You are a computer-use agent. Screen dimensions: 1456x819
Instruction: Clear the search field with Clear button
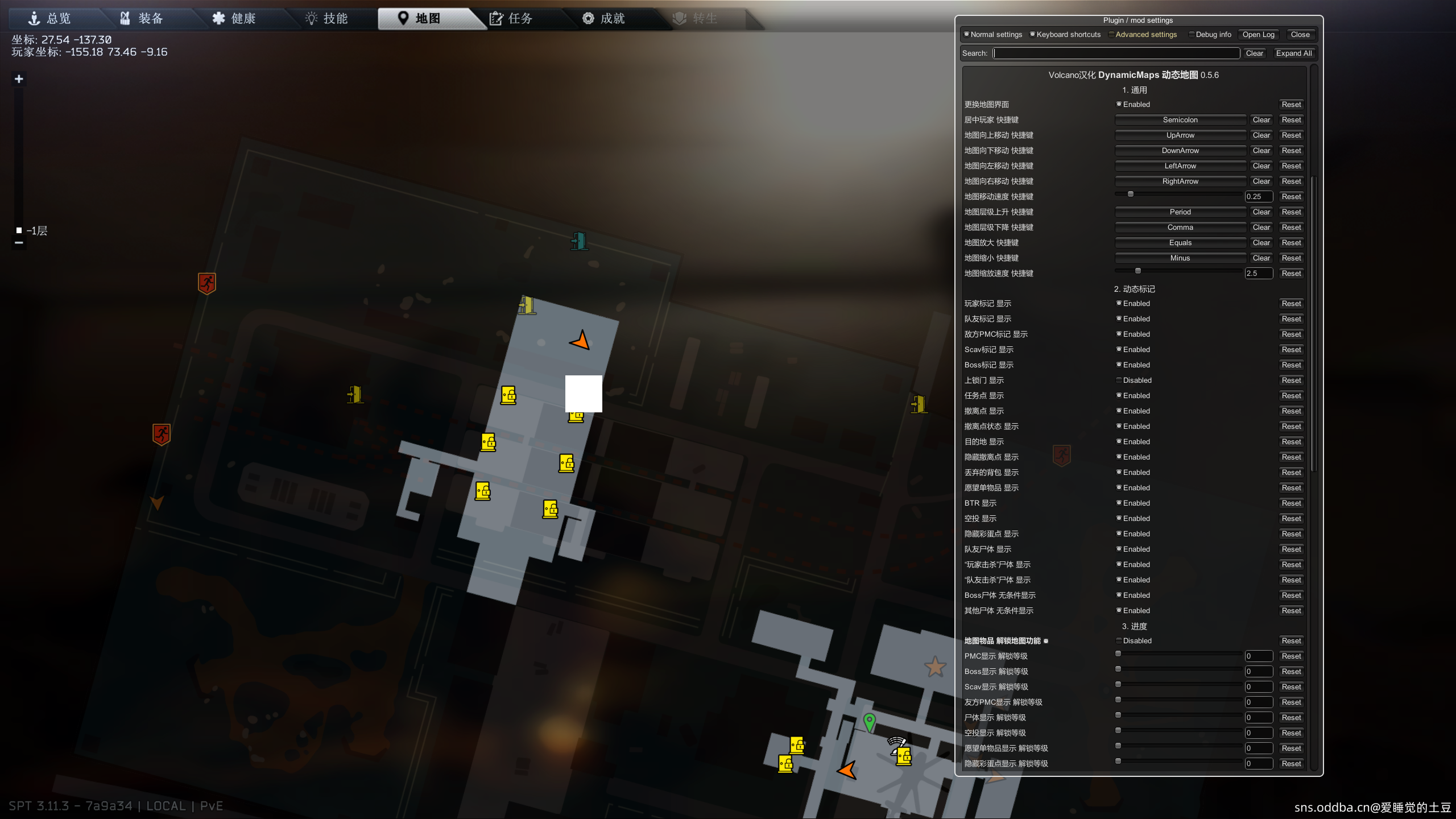click(x=1254, y=53)
